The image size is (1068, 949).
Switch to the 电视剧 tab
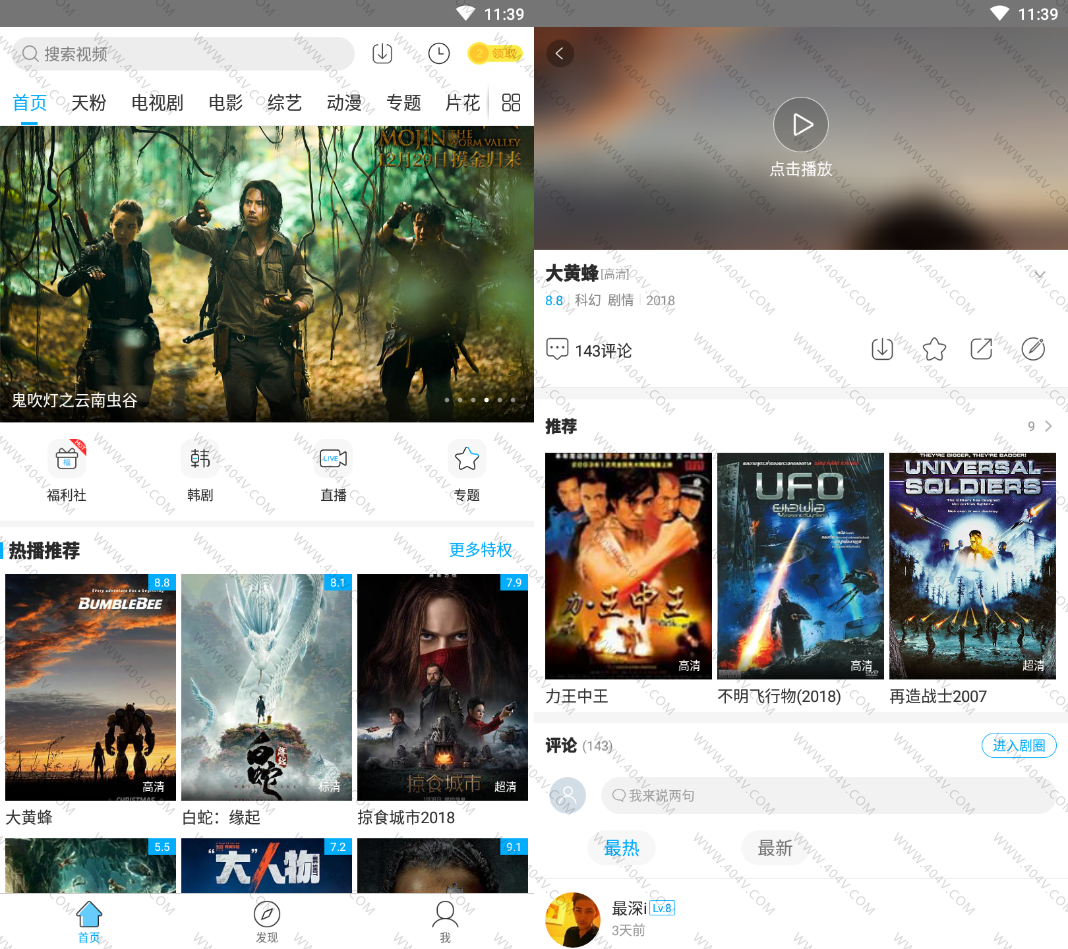pyautogui.click(x=157, y=103)
